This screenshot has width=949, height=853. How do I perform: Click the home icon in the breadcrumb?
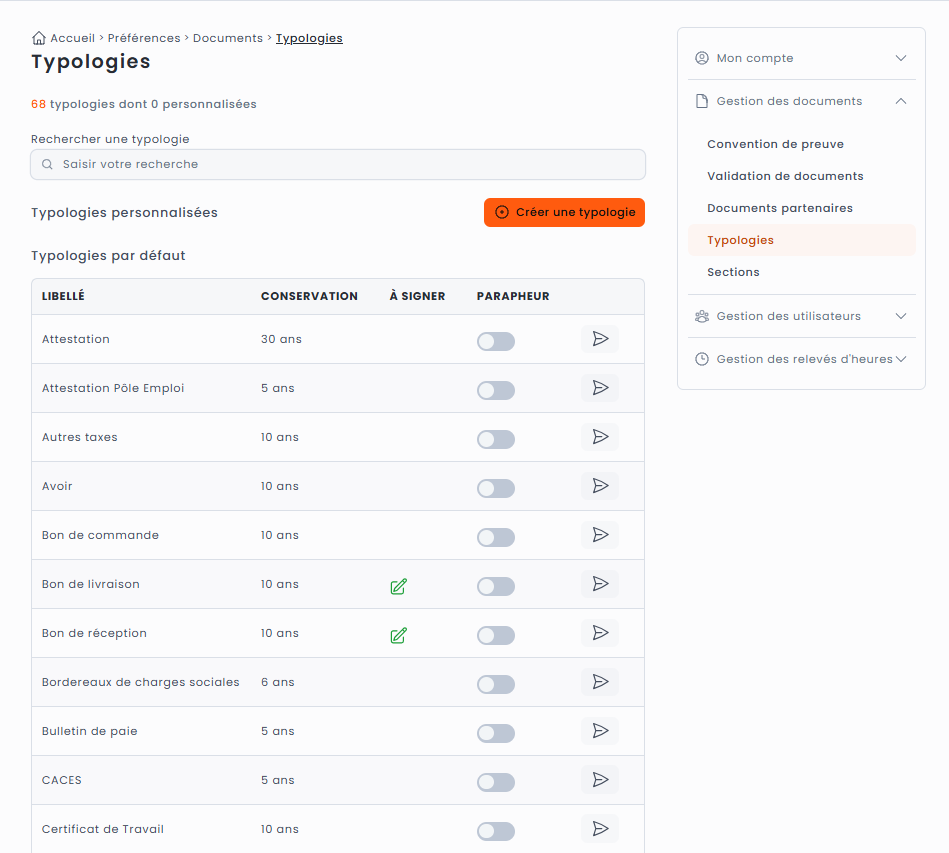[39, 38]
